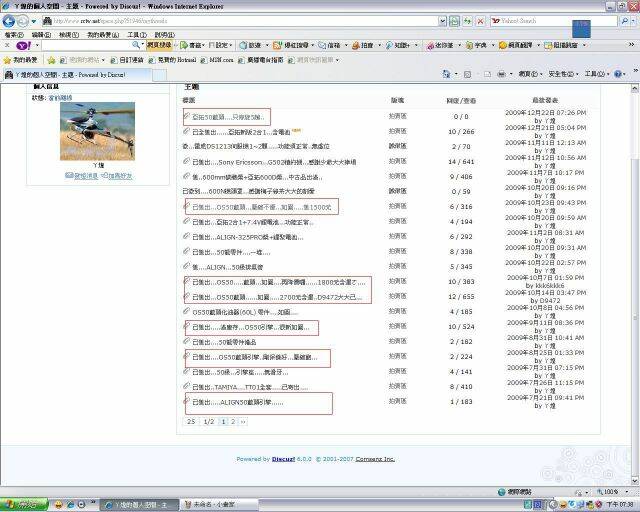Open the Tools menu in menu bar

[137, 35]
